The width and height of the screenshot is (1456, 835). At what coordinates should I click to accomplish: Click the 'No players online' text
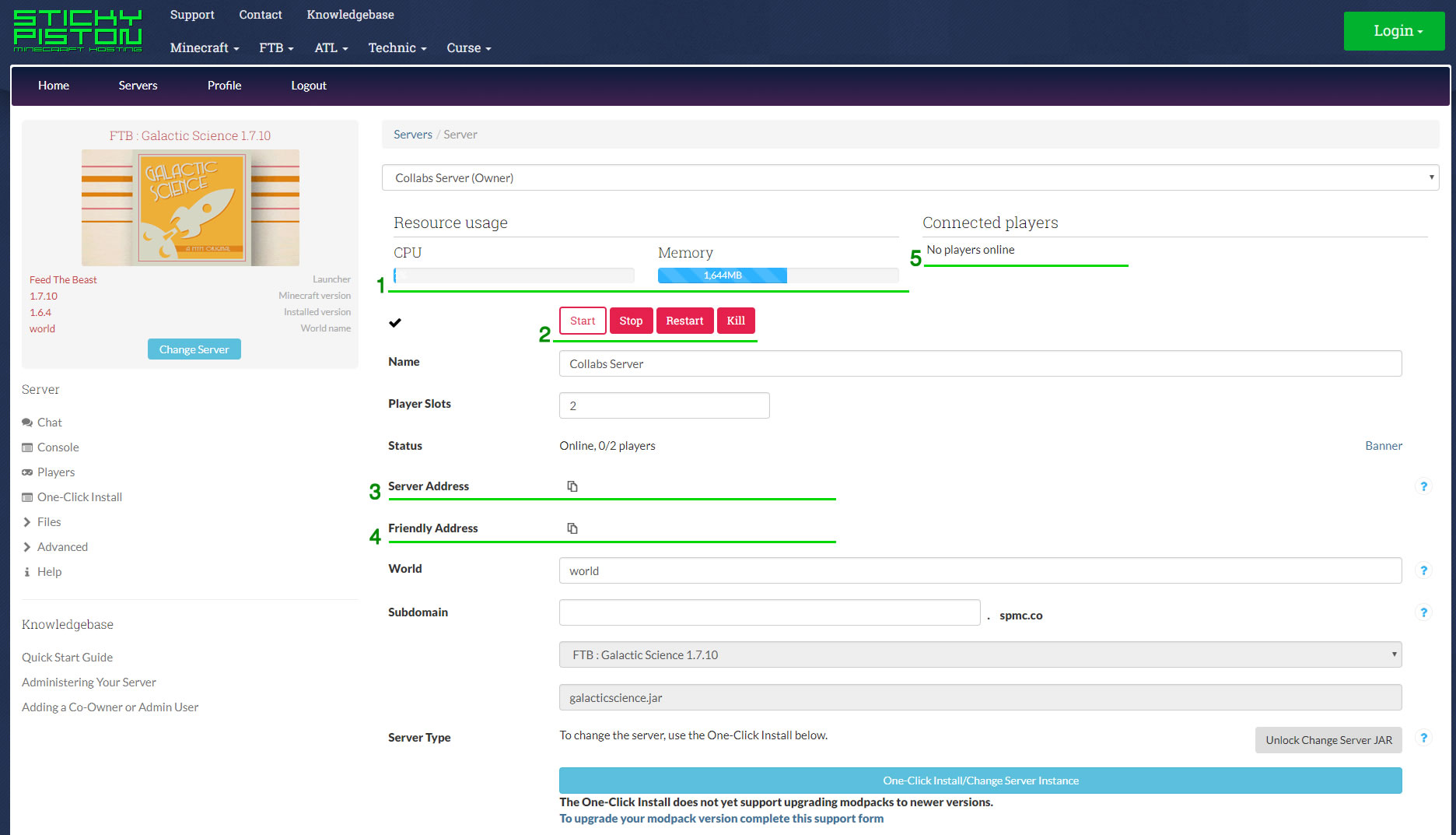point(971,250)
